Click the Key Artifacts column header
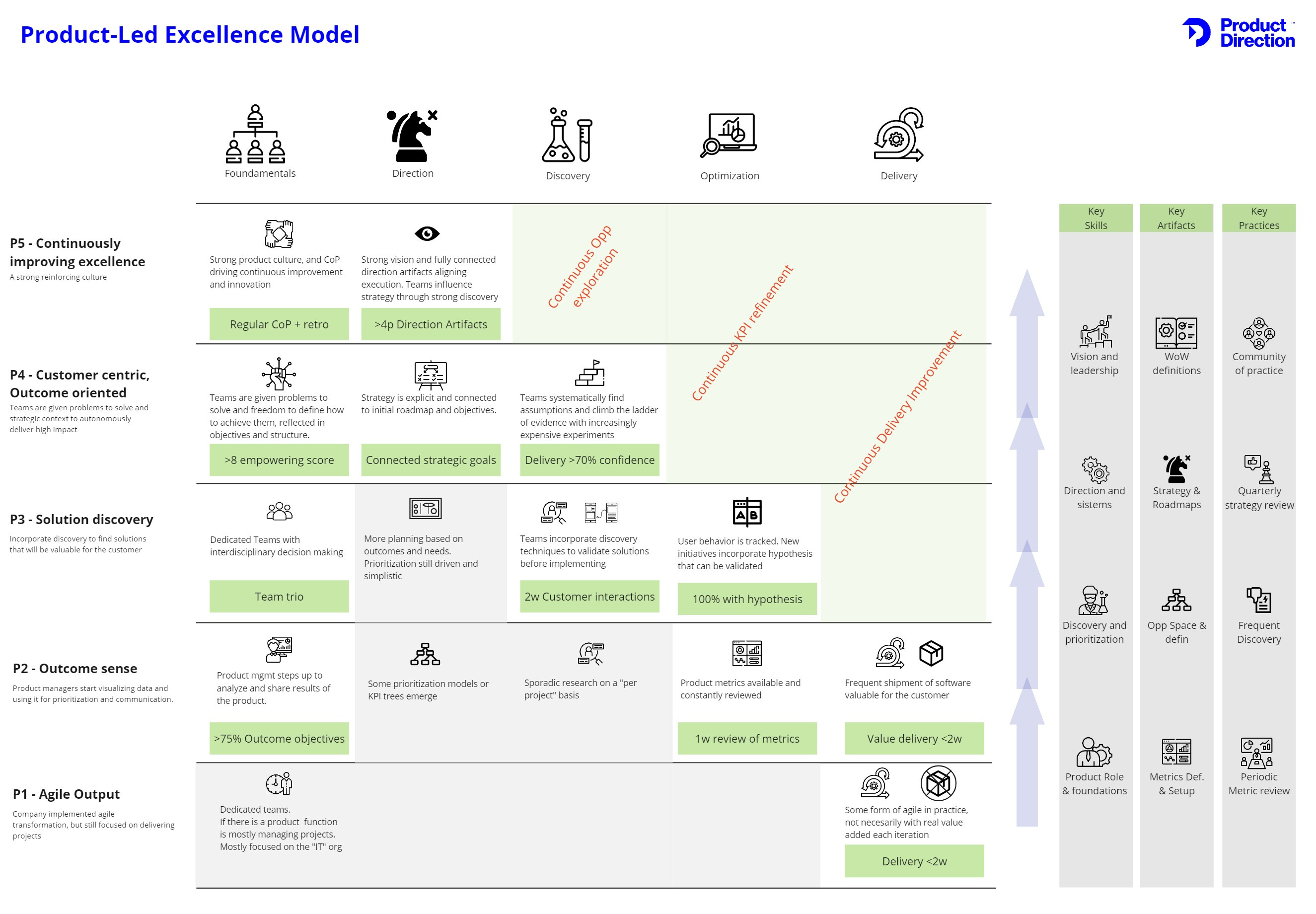 (x=1176, y=218)
